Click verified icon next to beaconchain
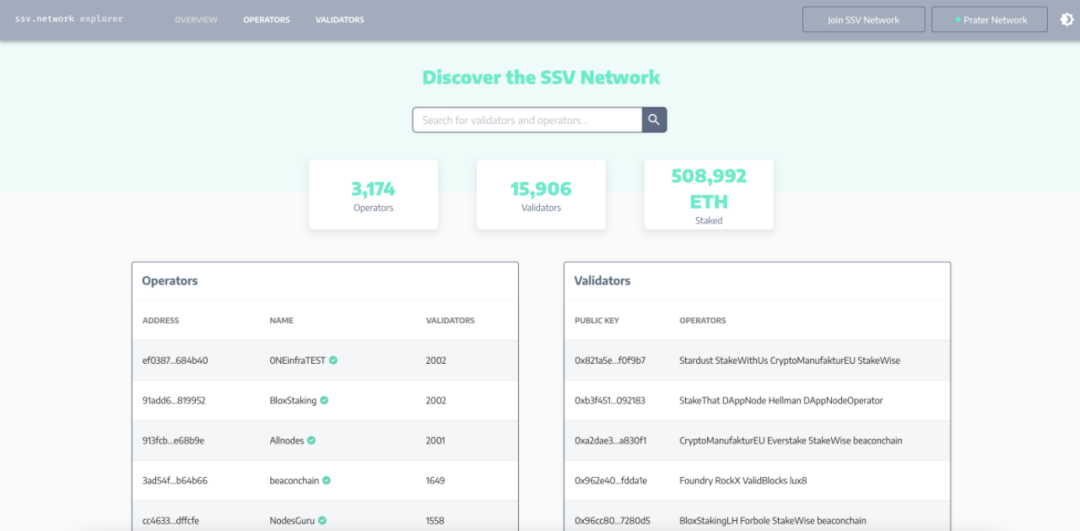The width and height of the screenshot is (1080, 531). tap(327, 480)
